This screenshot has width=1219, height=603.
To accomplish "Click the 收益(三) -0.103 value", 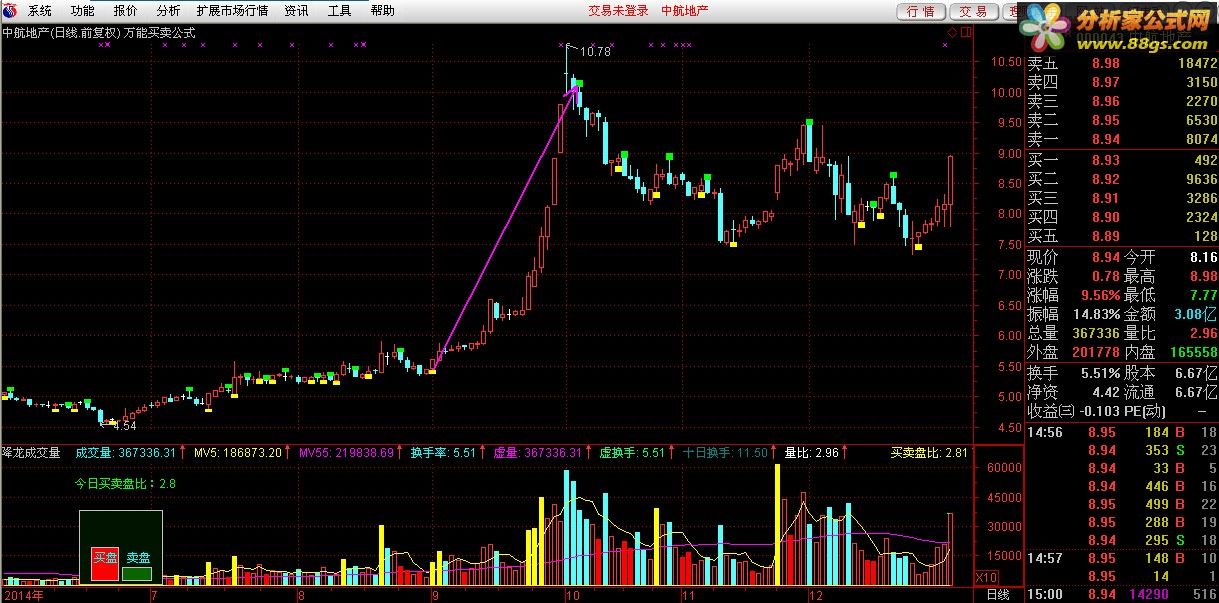I will [x=1100, y=411].
